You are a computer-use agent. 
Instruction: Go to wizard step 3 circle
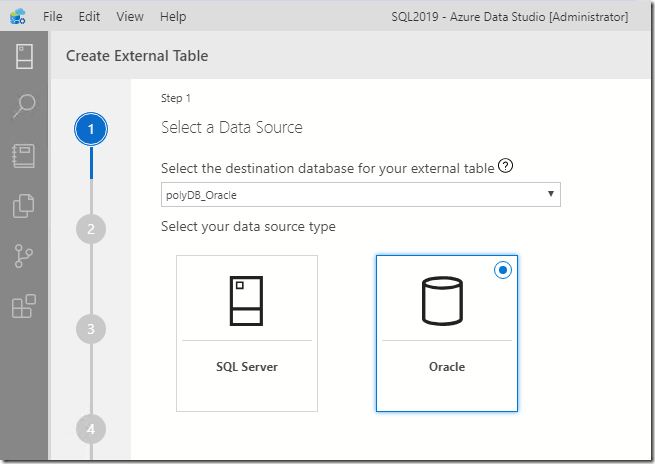91,329
